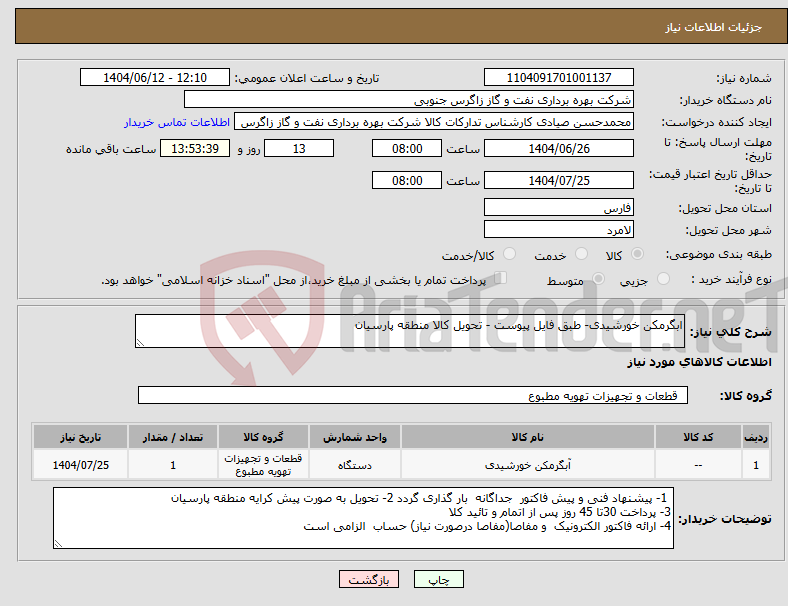The height and width of the screenshot is (606, 788).
Task: Select the متوسط purchase type radio
Action: click(598, 278)
